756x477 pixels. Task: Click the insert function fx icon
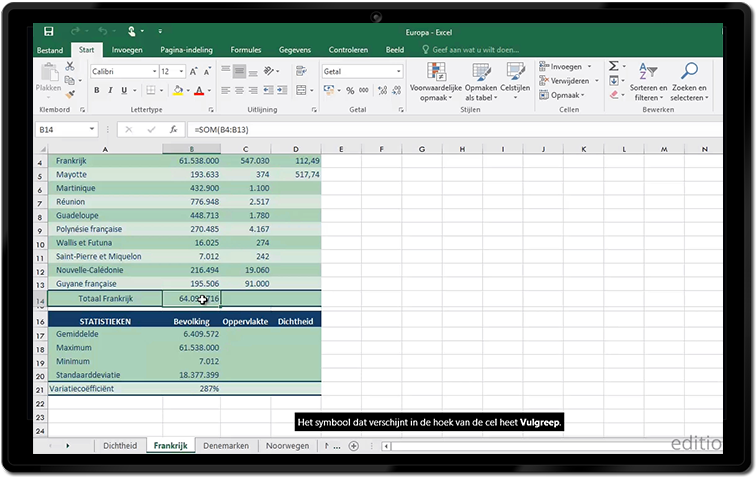click(x=173, y=130)
